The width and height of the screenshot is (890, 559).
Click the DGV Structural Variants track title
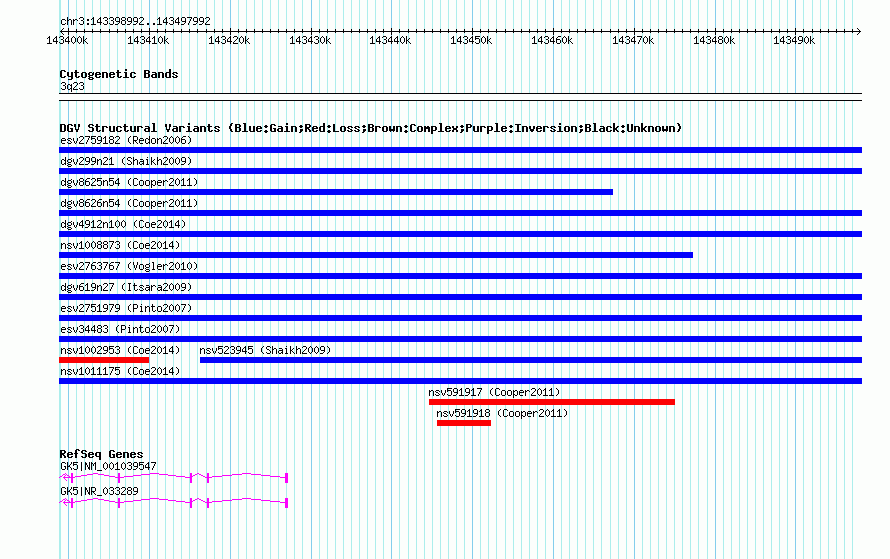[371, 128]
